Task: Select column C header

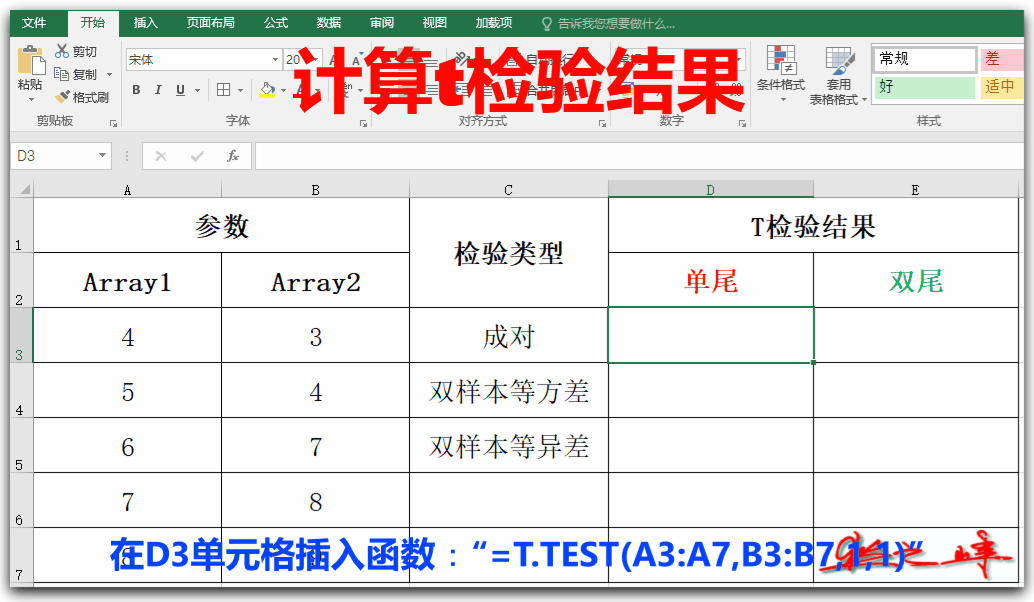Action: pos(508,190)
